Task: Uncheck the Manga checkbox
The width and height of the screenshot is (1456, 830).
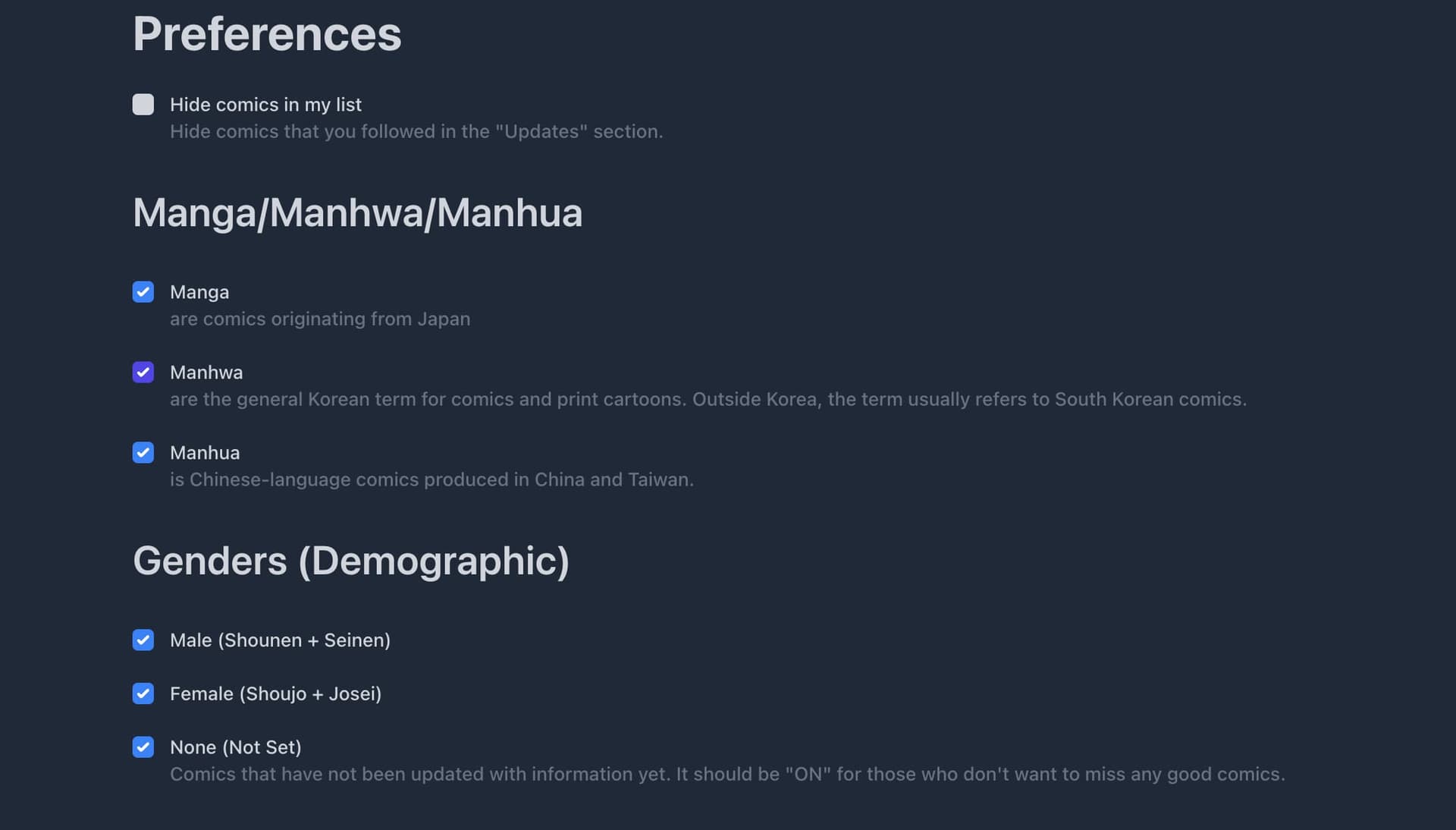Action: click(x=143, y=292)
